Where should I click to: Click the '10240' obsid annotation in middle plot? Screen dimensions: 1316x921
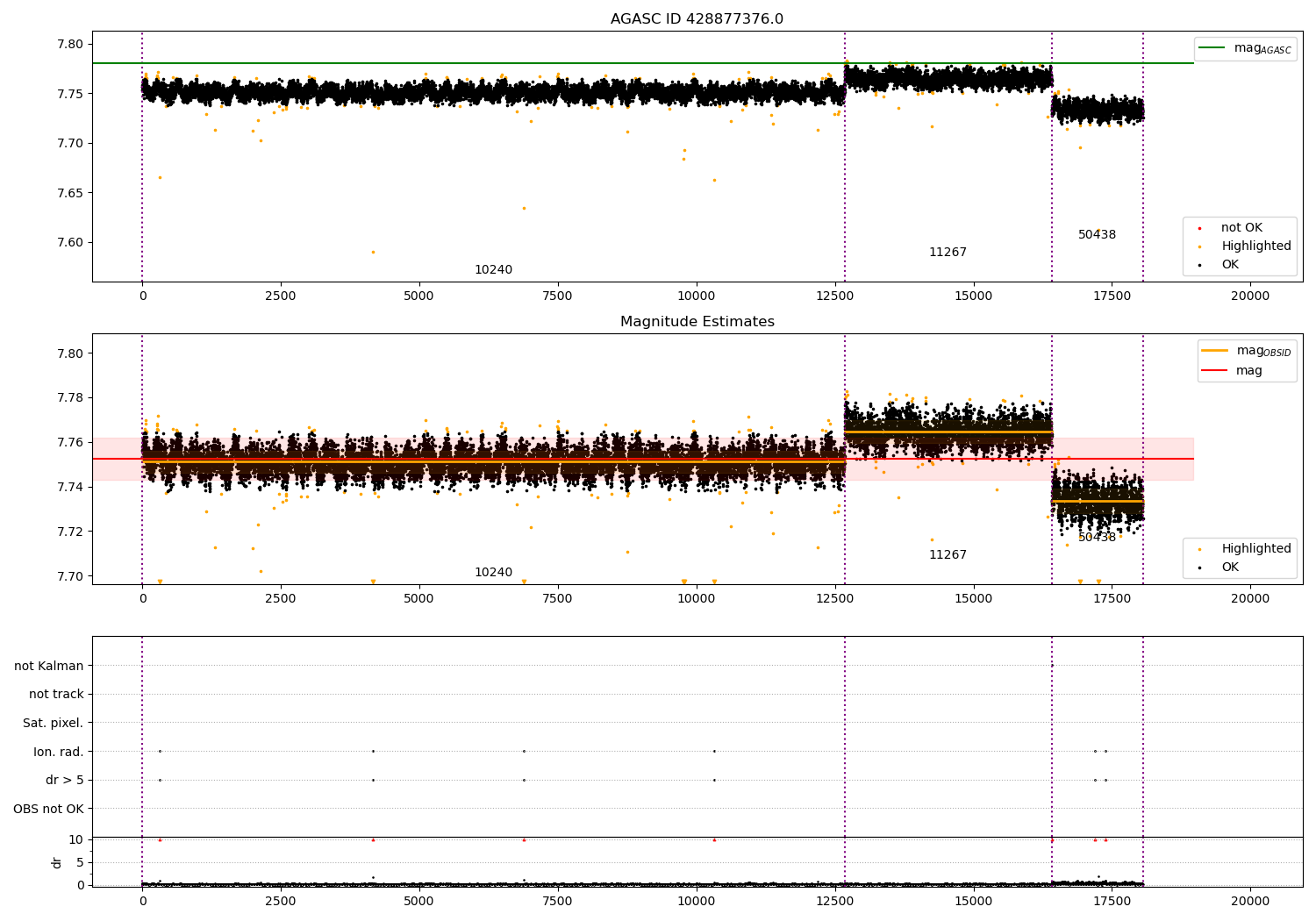click(493, 572)
